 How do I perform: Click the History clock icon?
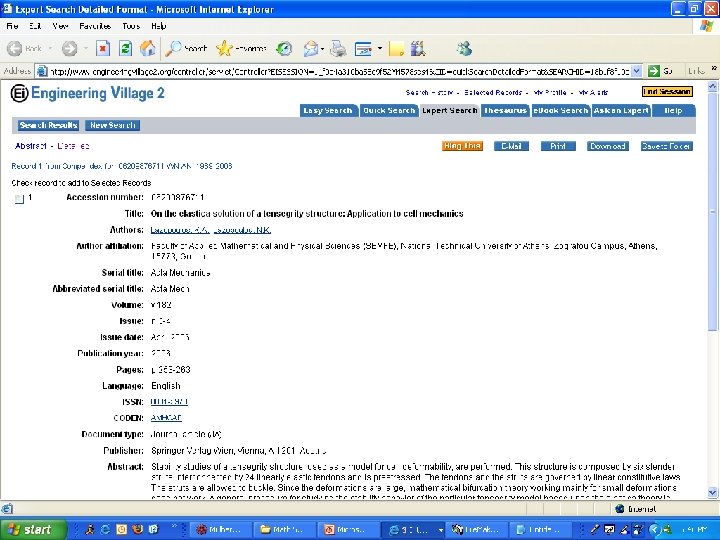(284, 48)
